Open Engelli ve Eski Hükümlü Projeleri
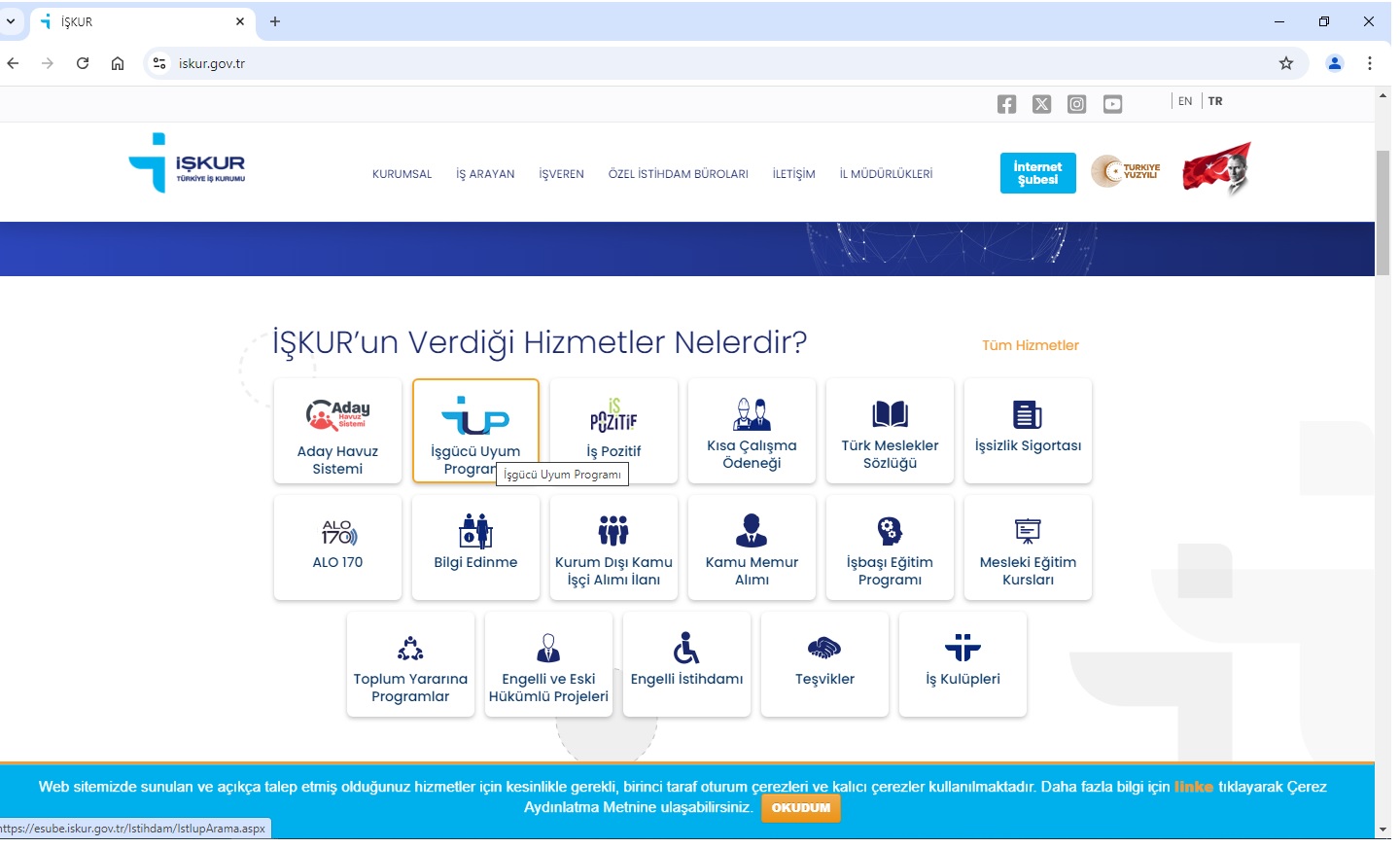Viewport: 1400px width, 848px height. coord(548,664)
